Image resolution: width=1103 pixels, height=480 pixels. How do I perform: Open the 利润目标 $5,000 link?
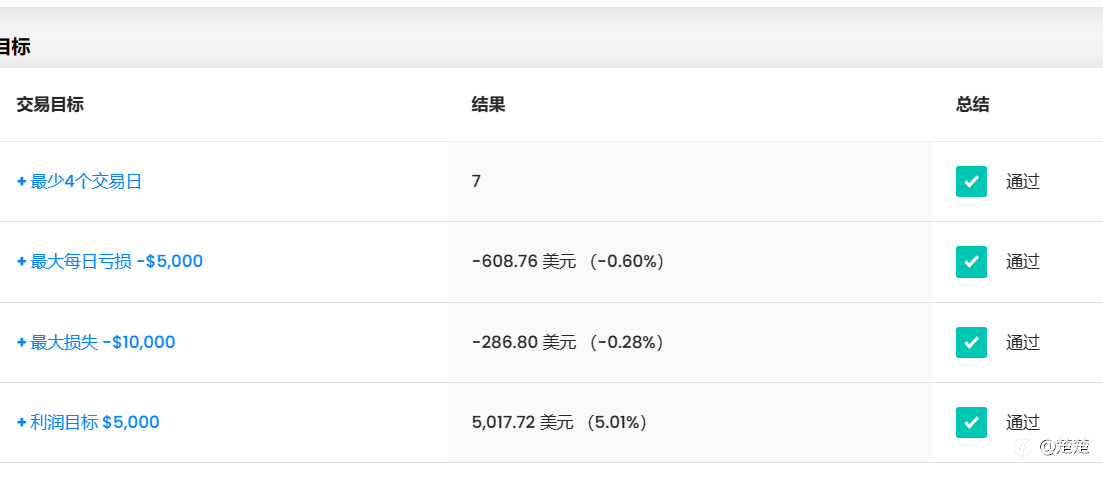click(95, 422)
